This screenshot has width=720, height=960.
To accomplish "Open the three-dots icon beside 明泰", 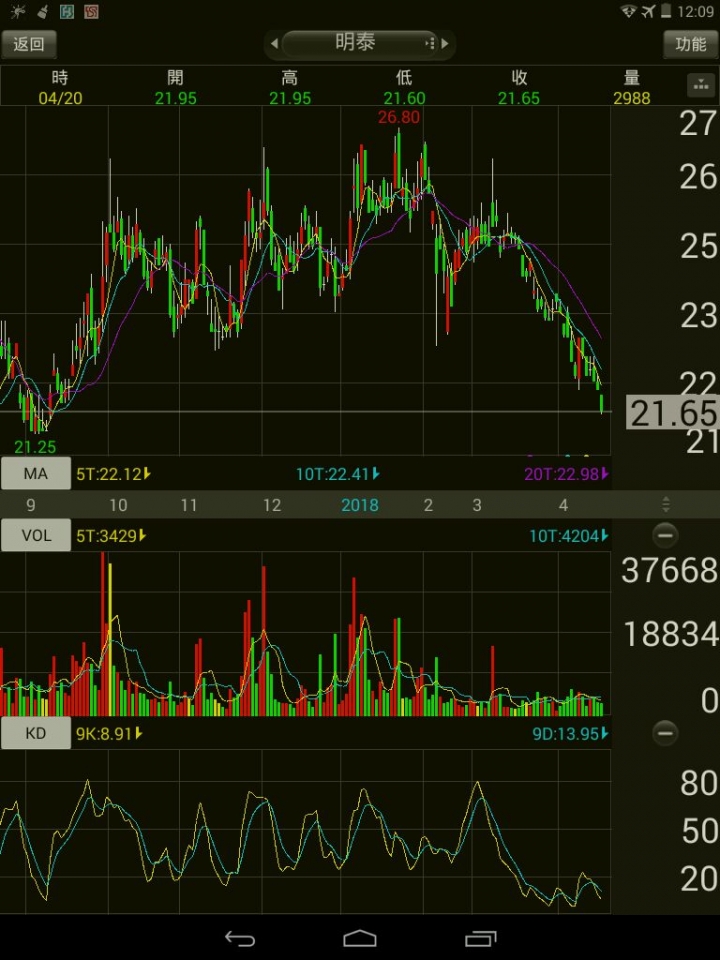I will [x=430, y=43].
